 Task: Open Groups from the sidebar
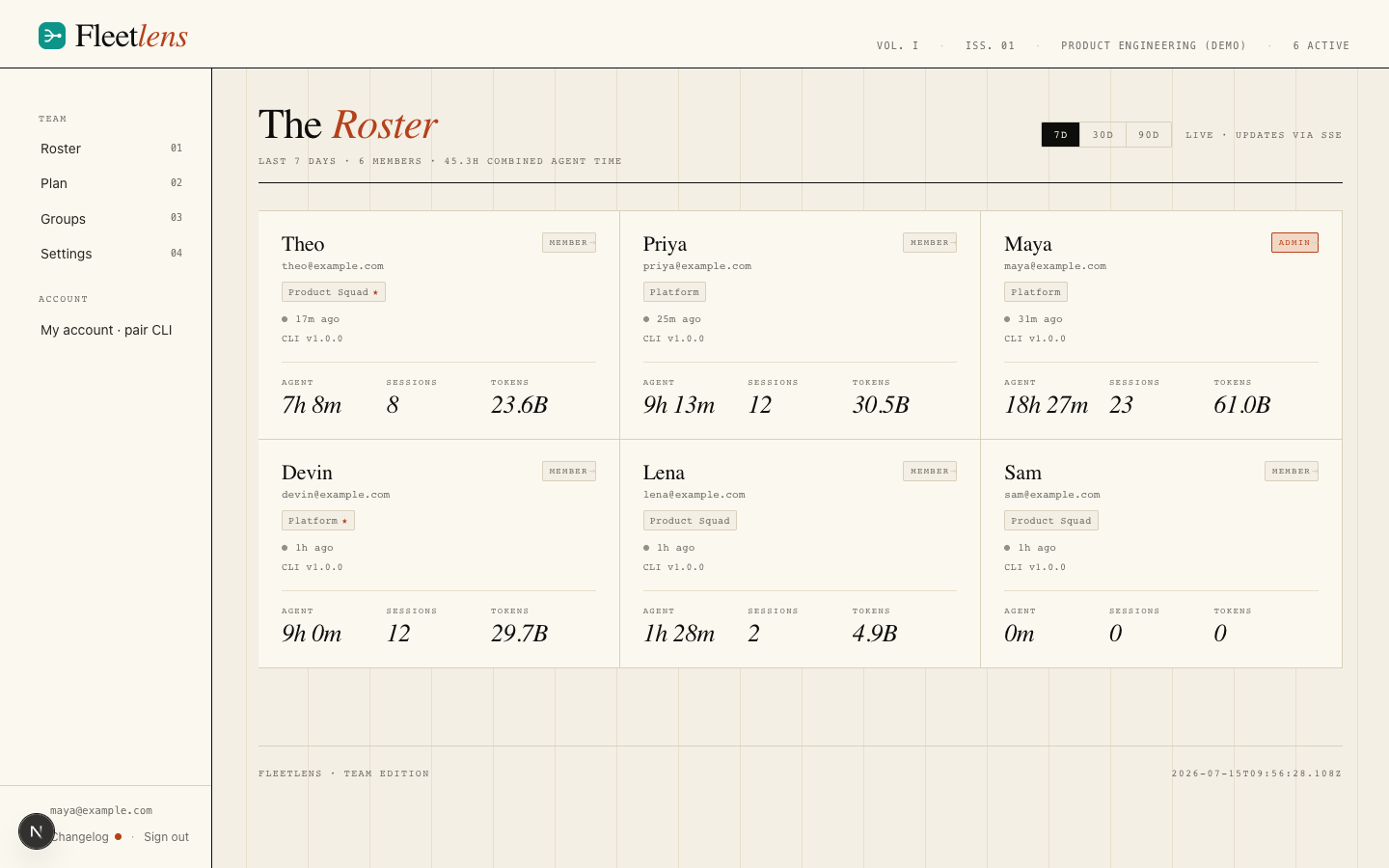click(x=111, y=219)
